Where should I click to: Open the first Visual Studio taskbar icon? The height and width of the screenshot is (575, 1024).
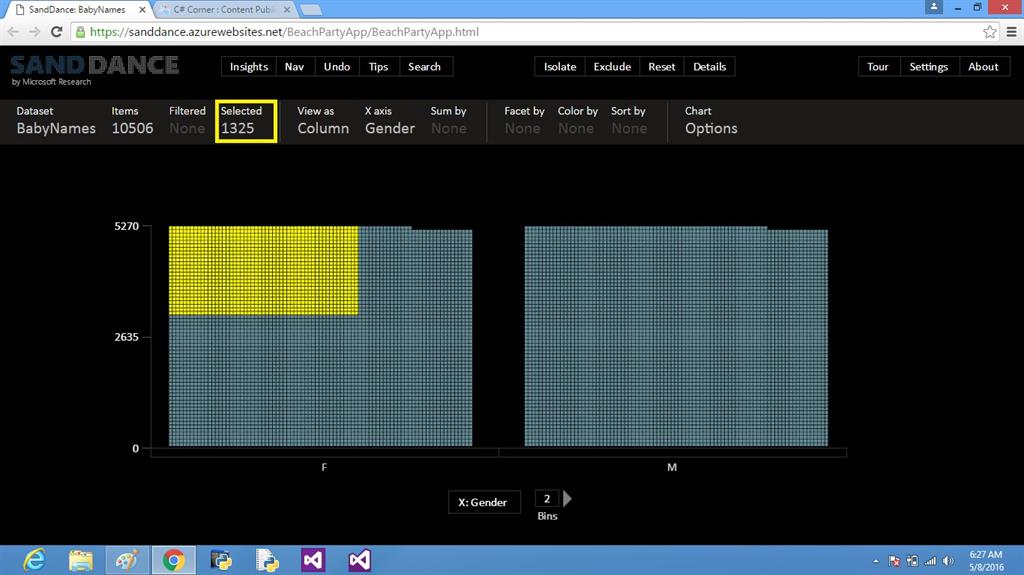(313, 560)
